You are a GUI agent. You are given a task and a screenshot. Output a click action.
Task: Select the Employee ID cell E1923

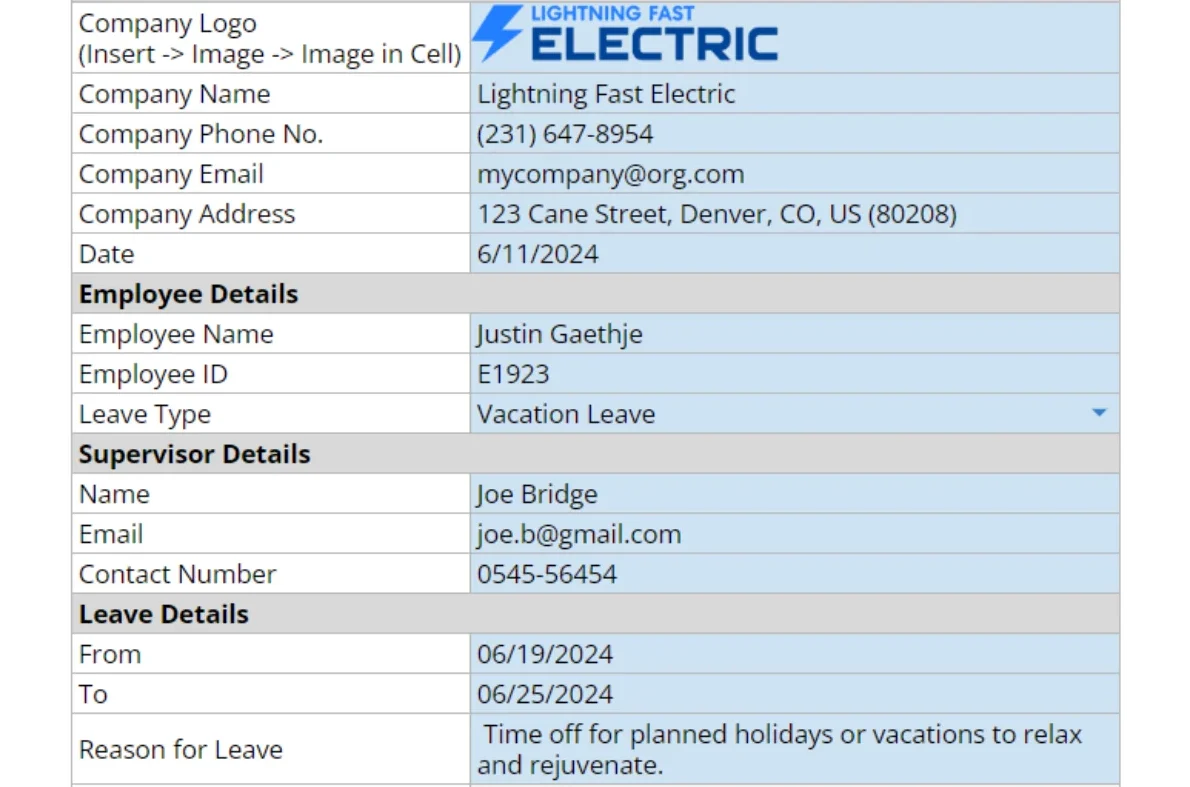[x=795, y=373]
